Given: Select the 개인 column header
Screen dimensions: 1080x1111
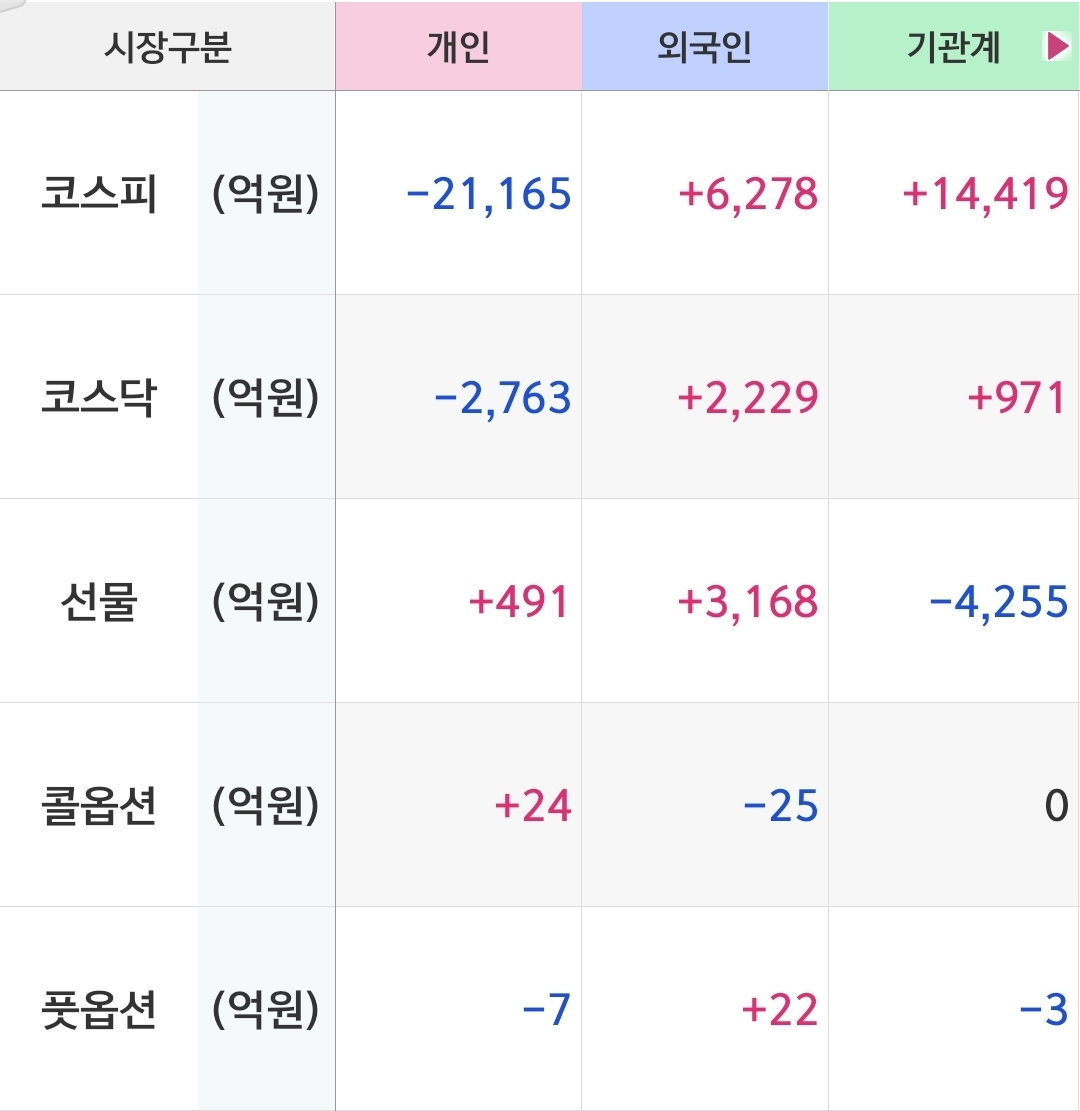Looking at the screenshot, I should [x=458, y=47].
